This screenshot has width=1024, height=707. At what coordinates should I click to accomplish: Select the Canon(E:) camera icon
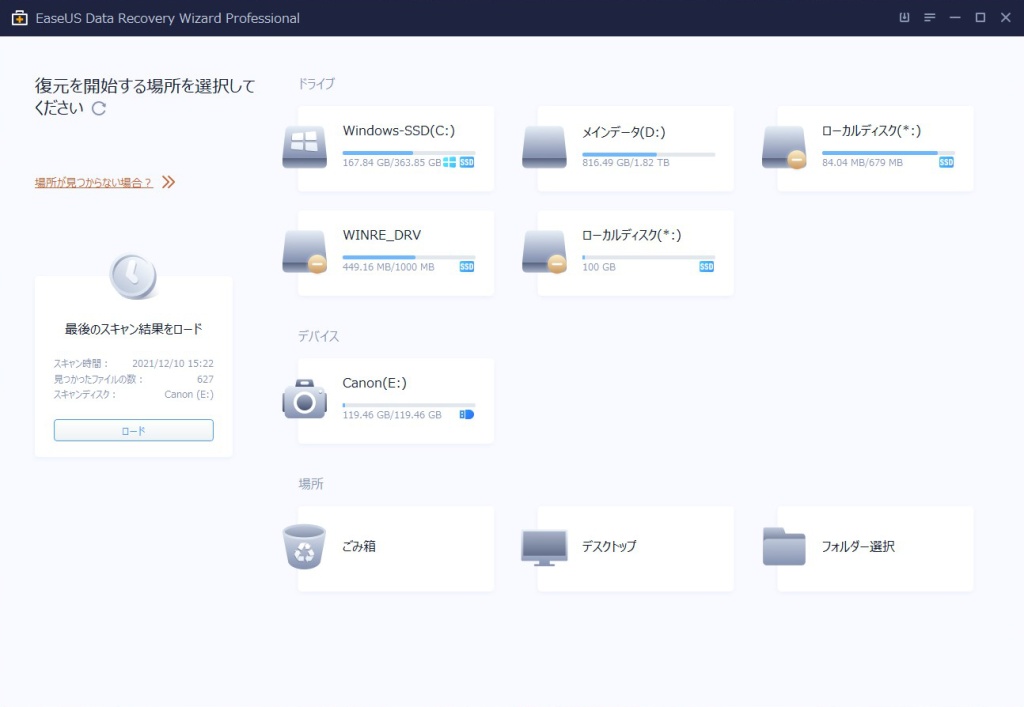304,399
